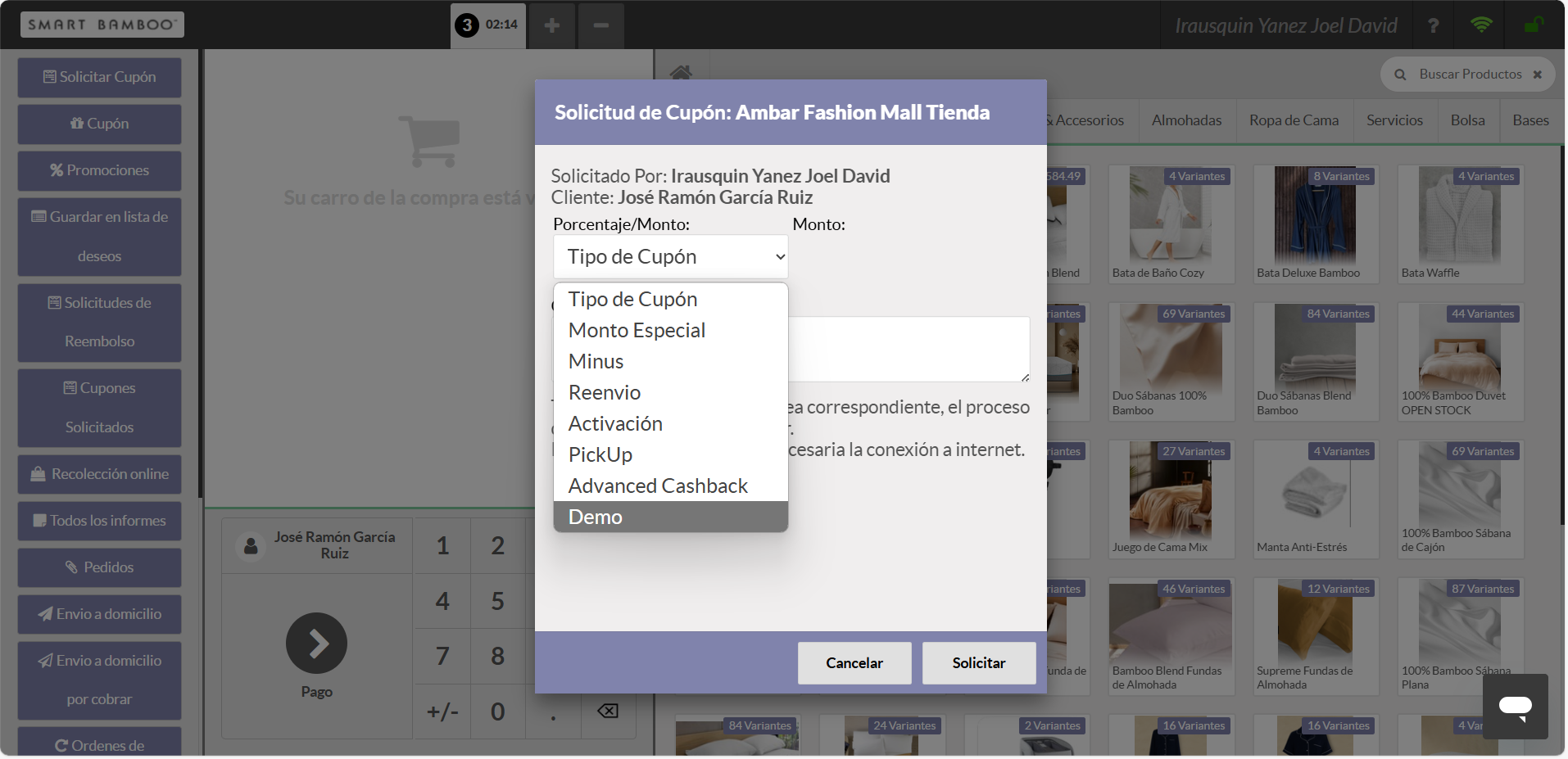1568x759 pixels.
Task: Pick Activación from the dropdown list
Action: [x=670, y=423]
